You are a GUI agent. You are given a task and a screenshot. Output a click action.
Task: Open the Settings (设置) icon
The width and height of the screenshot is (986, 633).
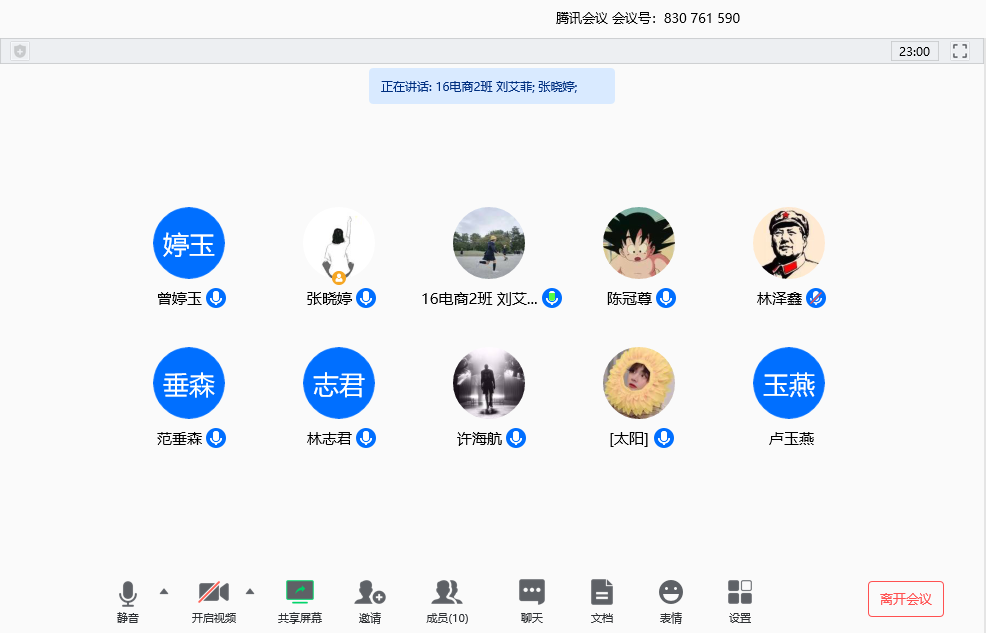(x=740, y=601)
